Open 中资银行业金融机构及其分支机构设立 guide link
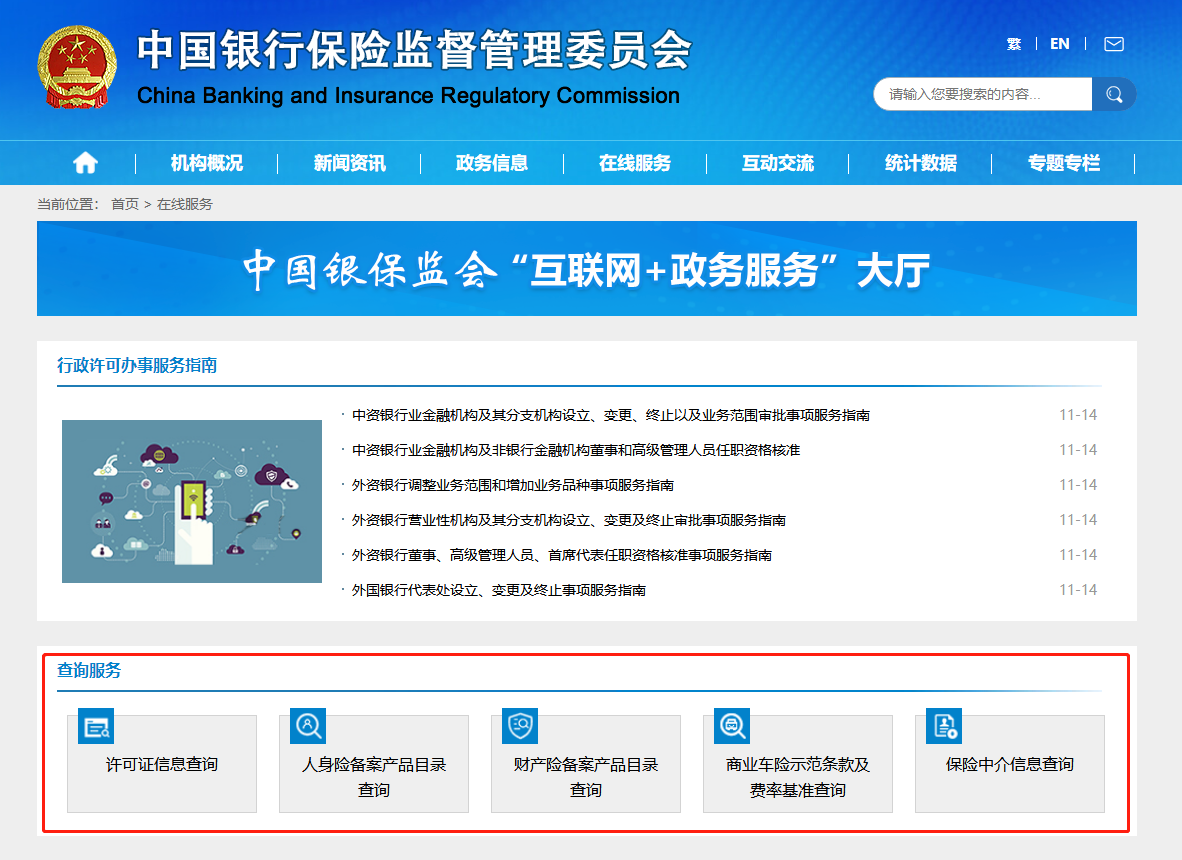This screenshot has height=860, width=1182. (x=611, y=415)
